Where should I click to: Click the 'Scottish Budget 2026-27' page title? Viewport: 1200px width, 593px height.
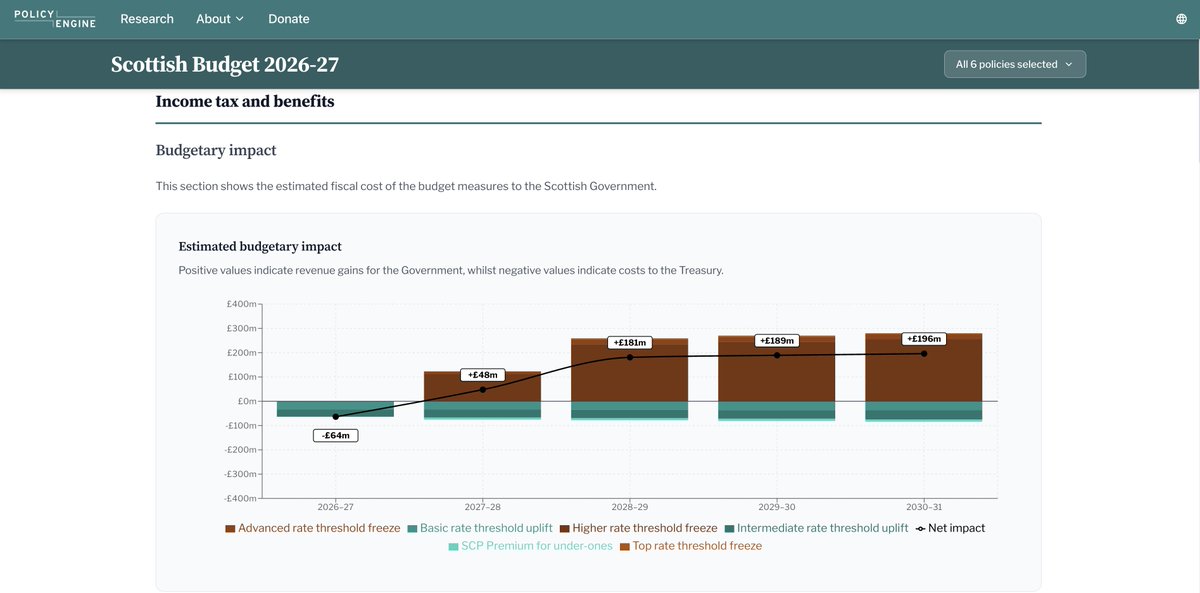click(225, 65)
